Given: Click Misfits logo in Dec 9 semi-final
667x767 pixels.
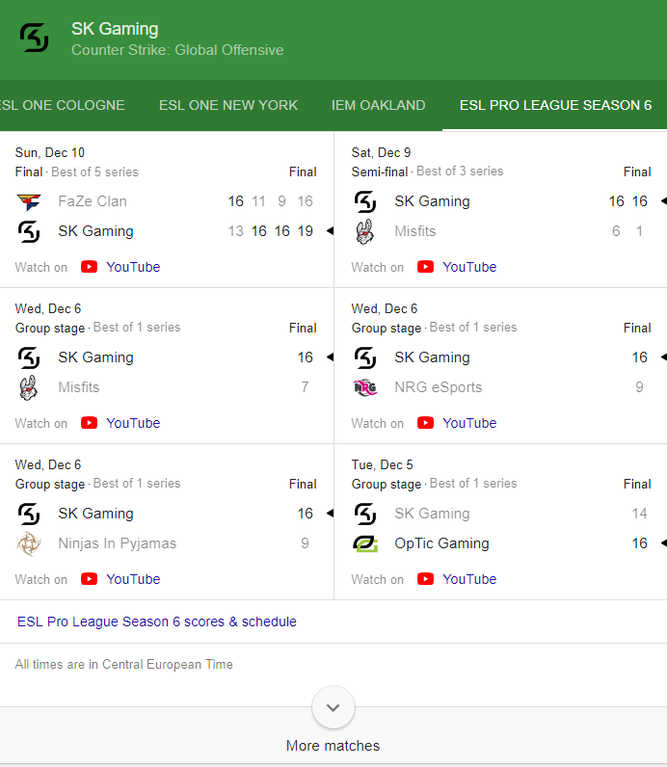Looking at the screenshot, I should pos(365,231).
